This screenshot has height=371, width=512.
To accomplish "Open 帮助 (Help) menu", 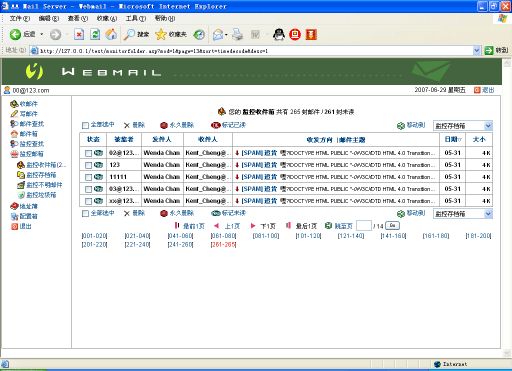I will click(x=165, y=18).
